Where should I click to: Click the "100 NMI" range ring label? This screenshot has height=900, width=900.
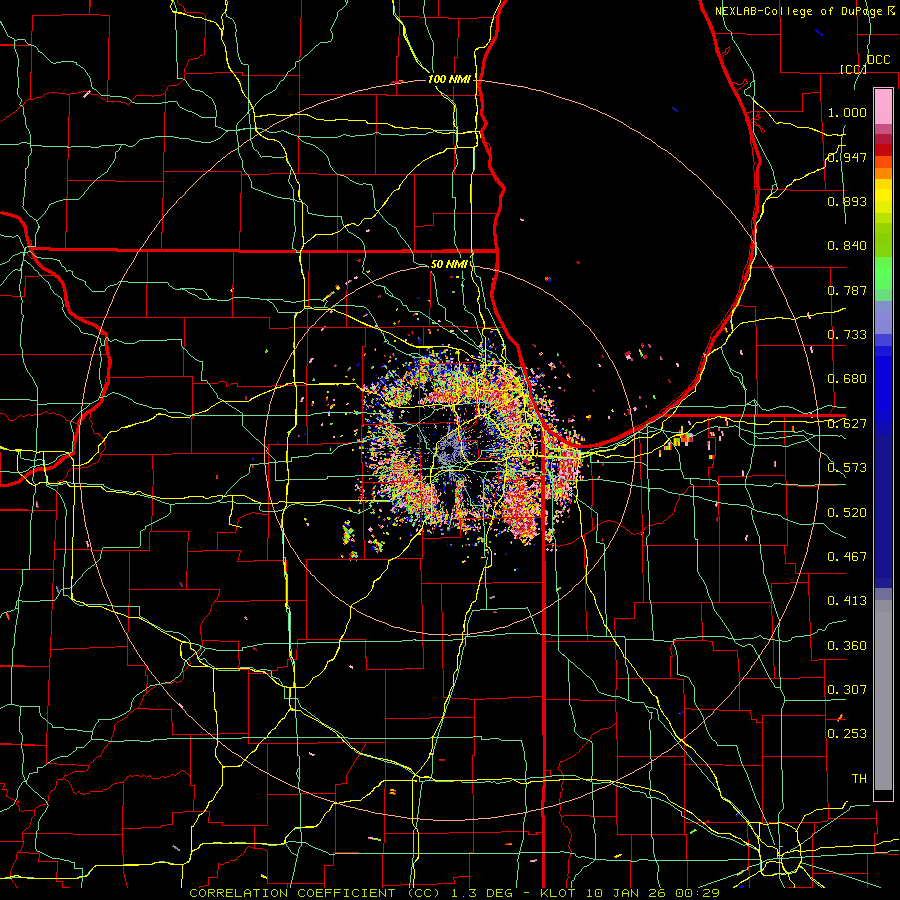pyautogui.click(x=449, y=79)
